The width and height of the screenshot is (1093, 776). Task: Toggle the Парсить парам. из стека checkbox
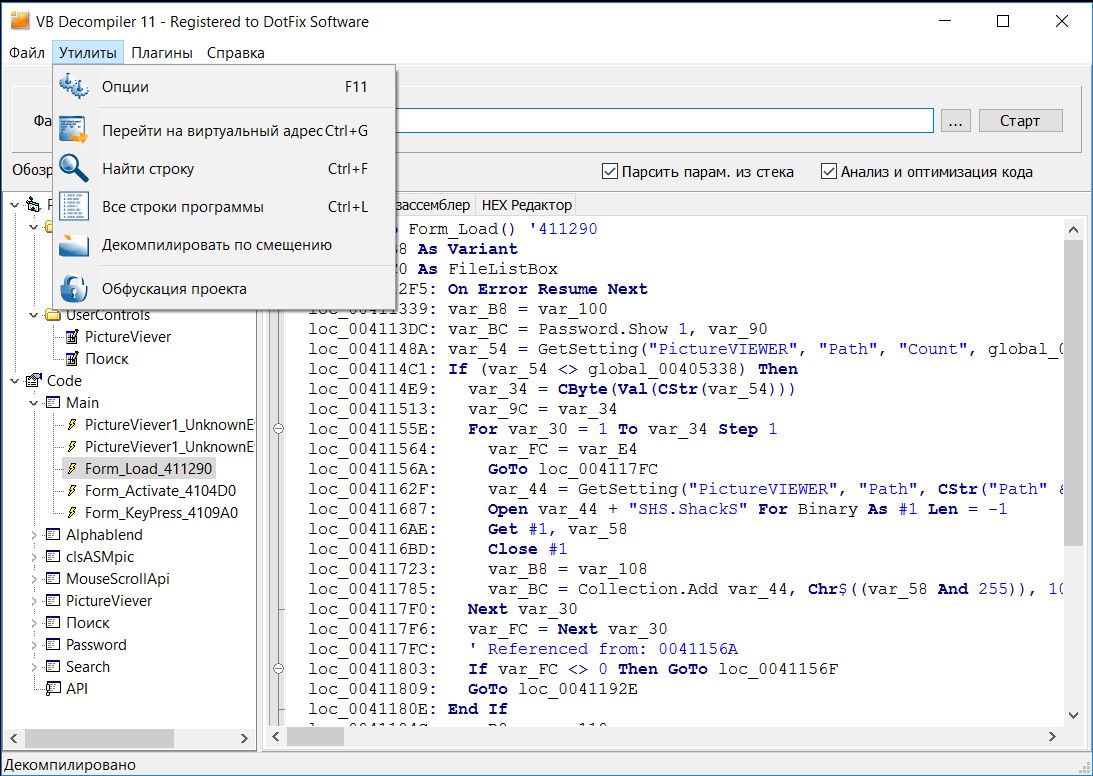pos(610,171)
